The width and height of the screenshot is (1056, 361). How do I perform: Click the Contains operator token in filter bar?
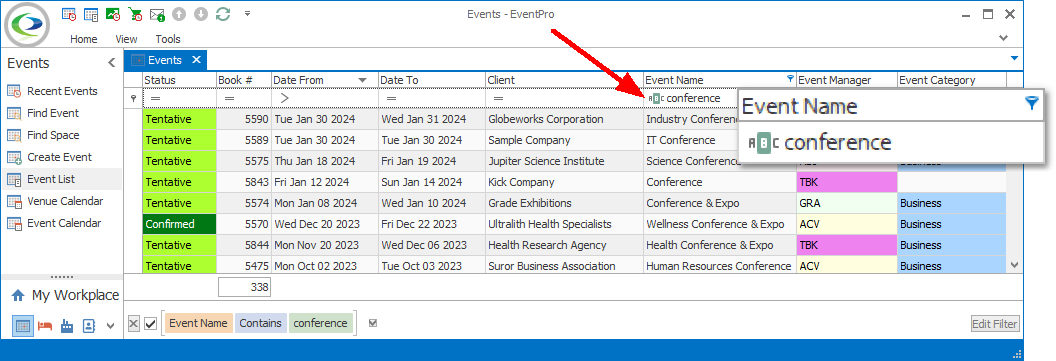tap(261, 323)
